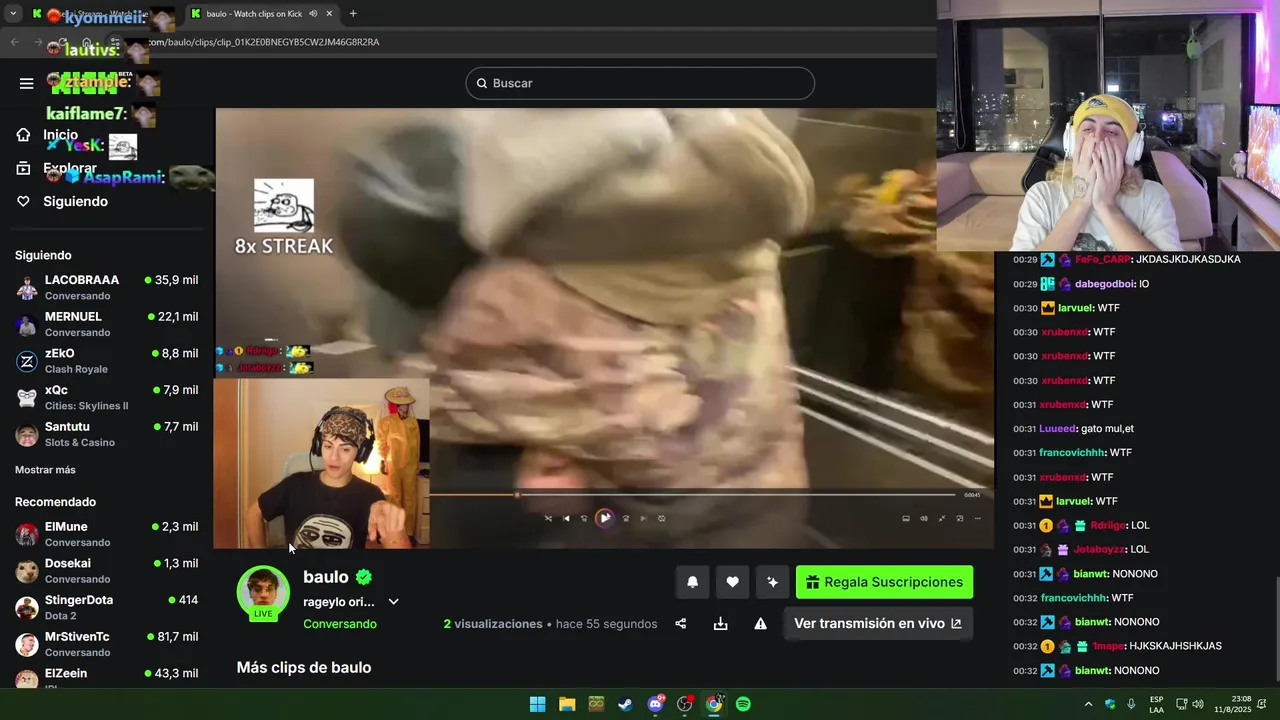Open ElMune recommended channel
1280x720 pixels.
107,534
